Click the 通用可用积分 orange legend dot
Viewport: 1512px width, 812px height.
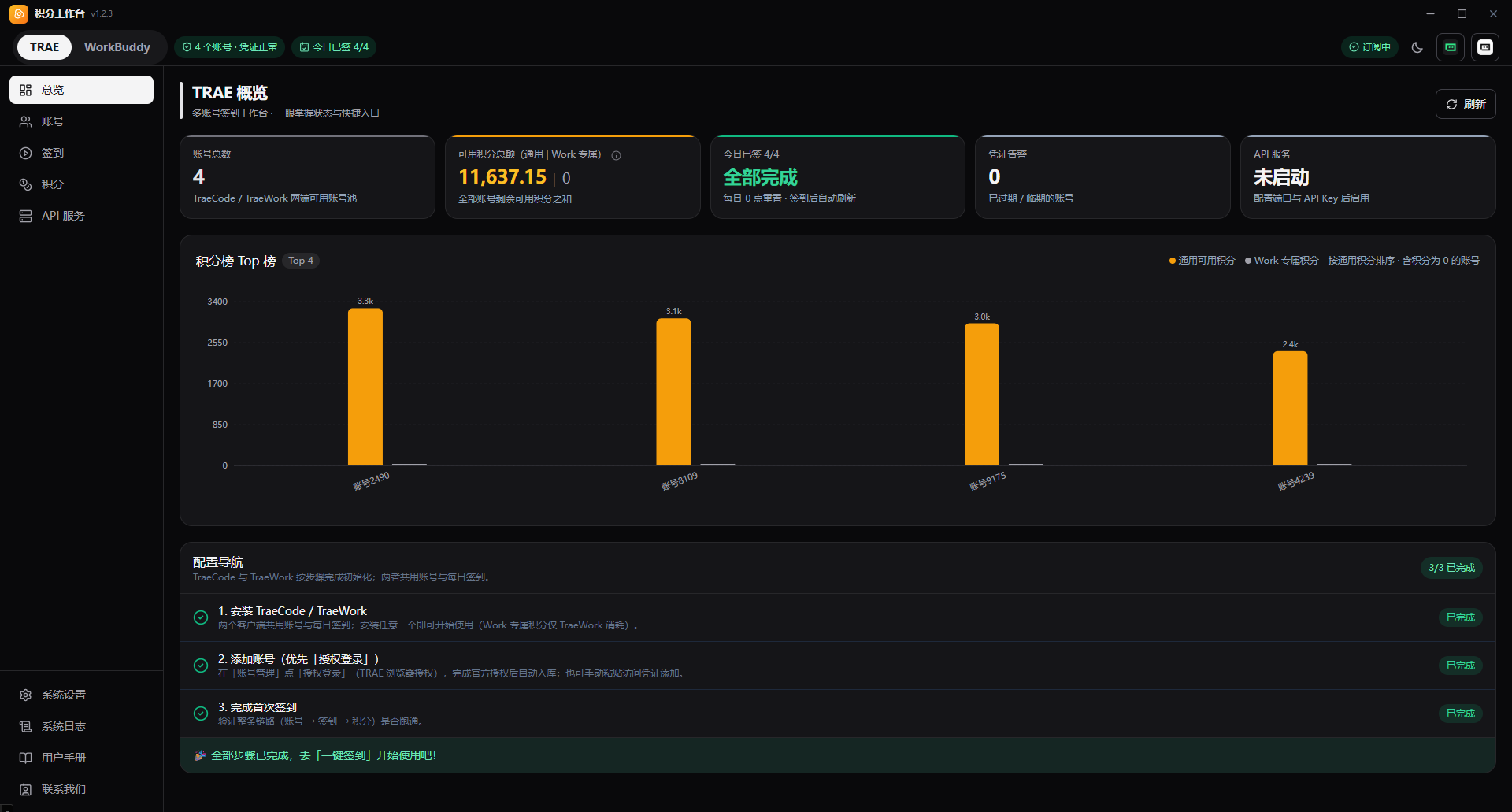coord(1173,261)
